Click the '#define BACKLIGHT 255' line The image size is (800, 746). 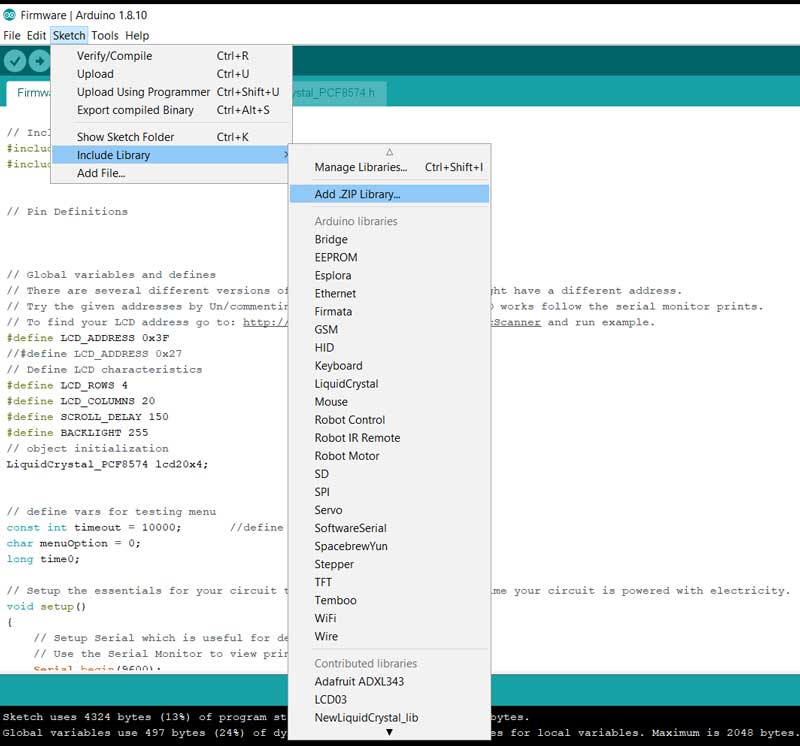[x=77, y=433]
